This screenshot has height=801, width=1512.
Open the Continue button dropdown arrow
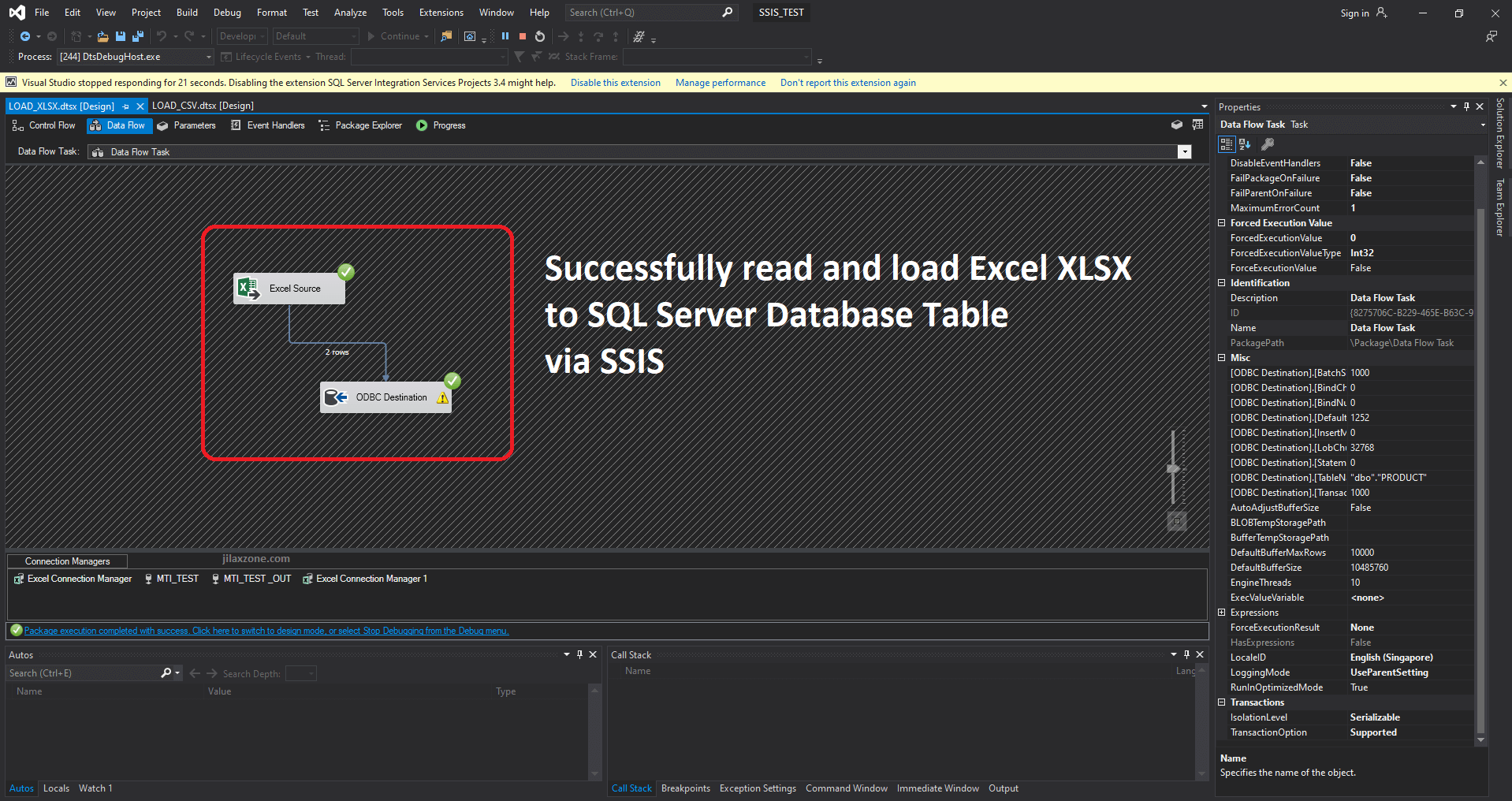426,36
